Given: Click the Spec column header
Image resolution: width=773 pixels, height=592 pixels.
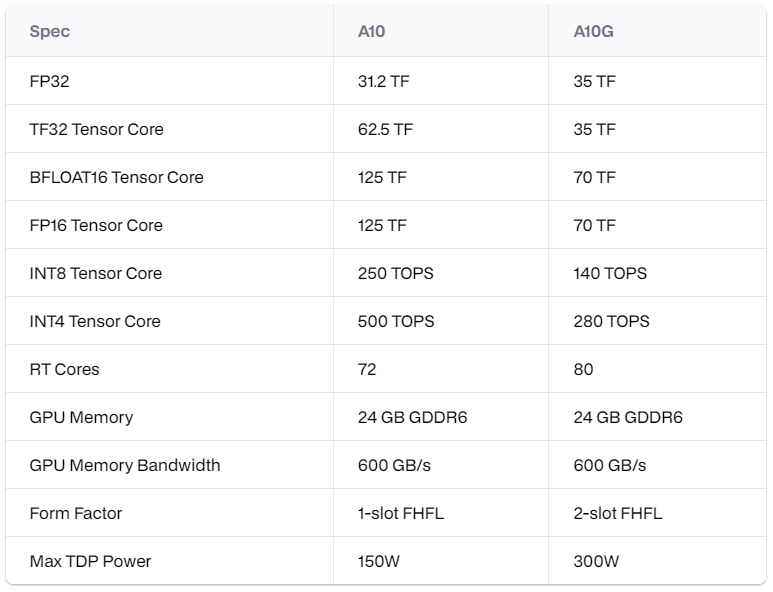Looking at the screenshot, I should tap(50, 31).
